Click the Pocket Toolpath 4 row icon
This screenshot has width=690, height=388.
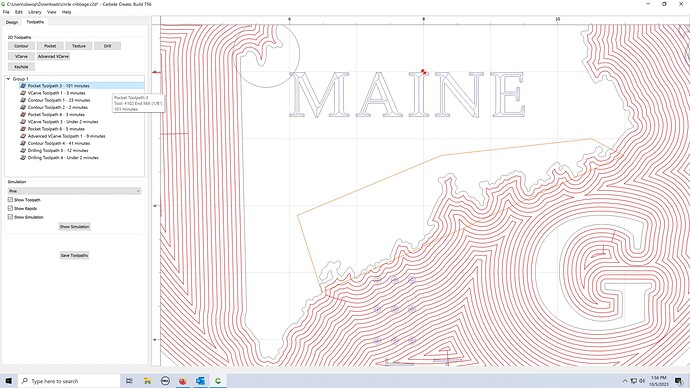(x=23, y=114)
